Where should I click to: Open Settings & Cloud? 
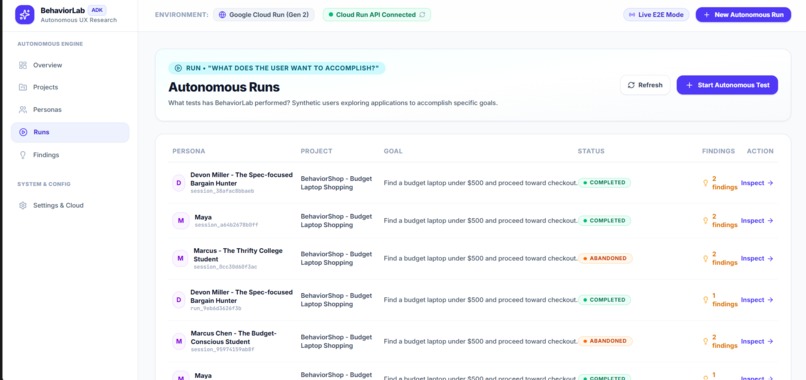point(70,206)
